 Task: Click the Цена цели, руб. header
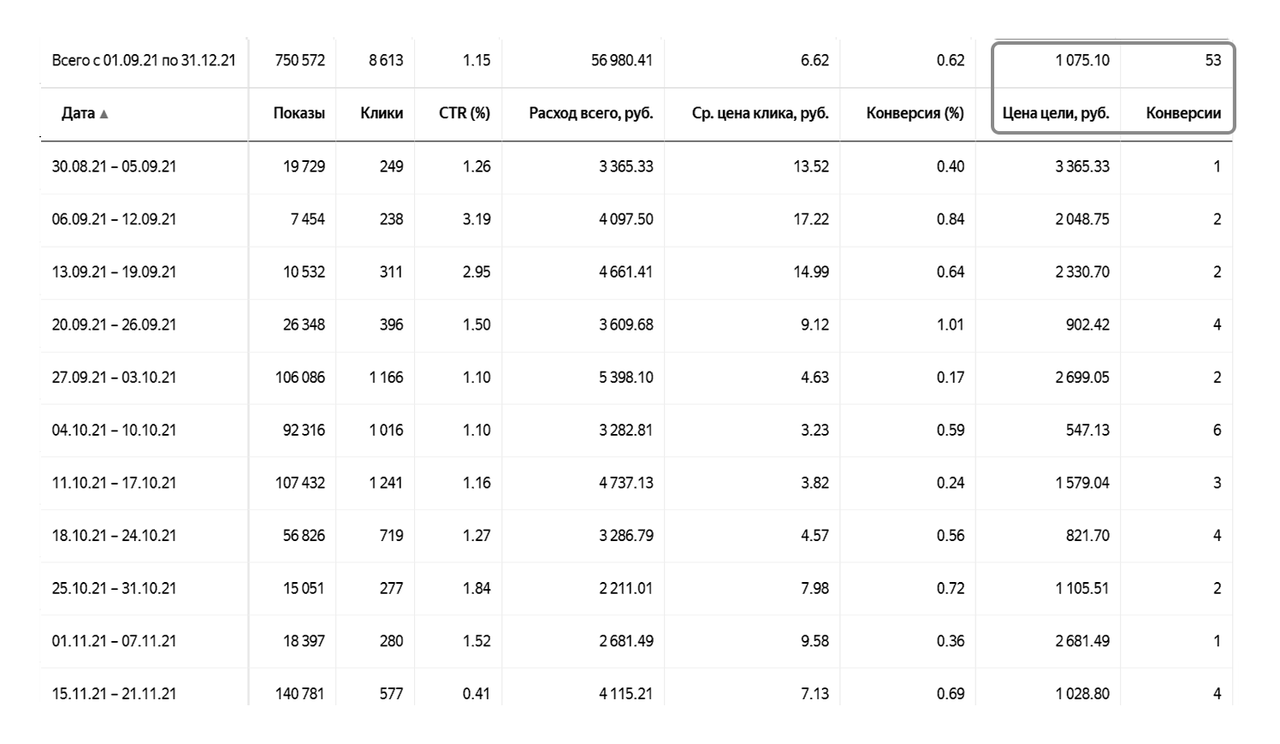tap(1056, 114)
